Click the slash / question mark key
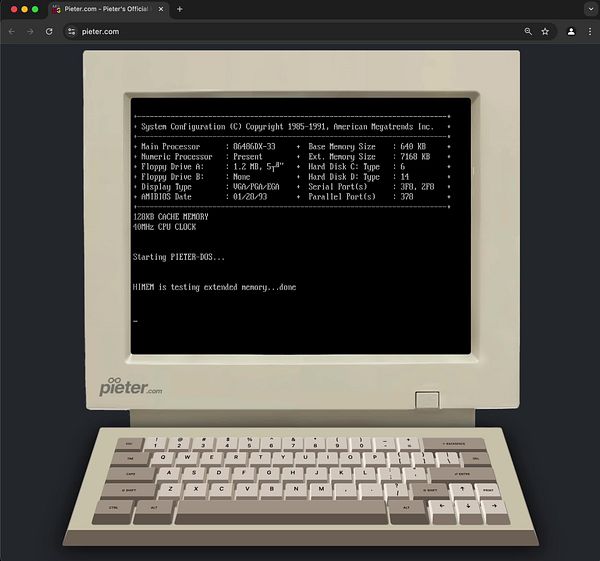 [397, 490]
